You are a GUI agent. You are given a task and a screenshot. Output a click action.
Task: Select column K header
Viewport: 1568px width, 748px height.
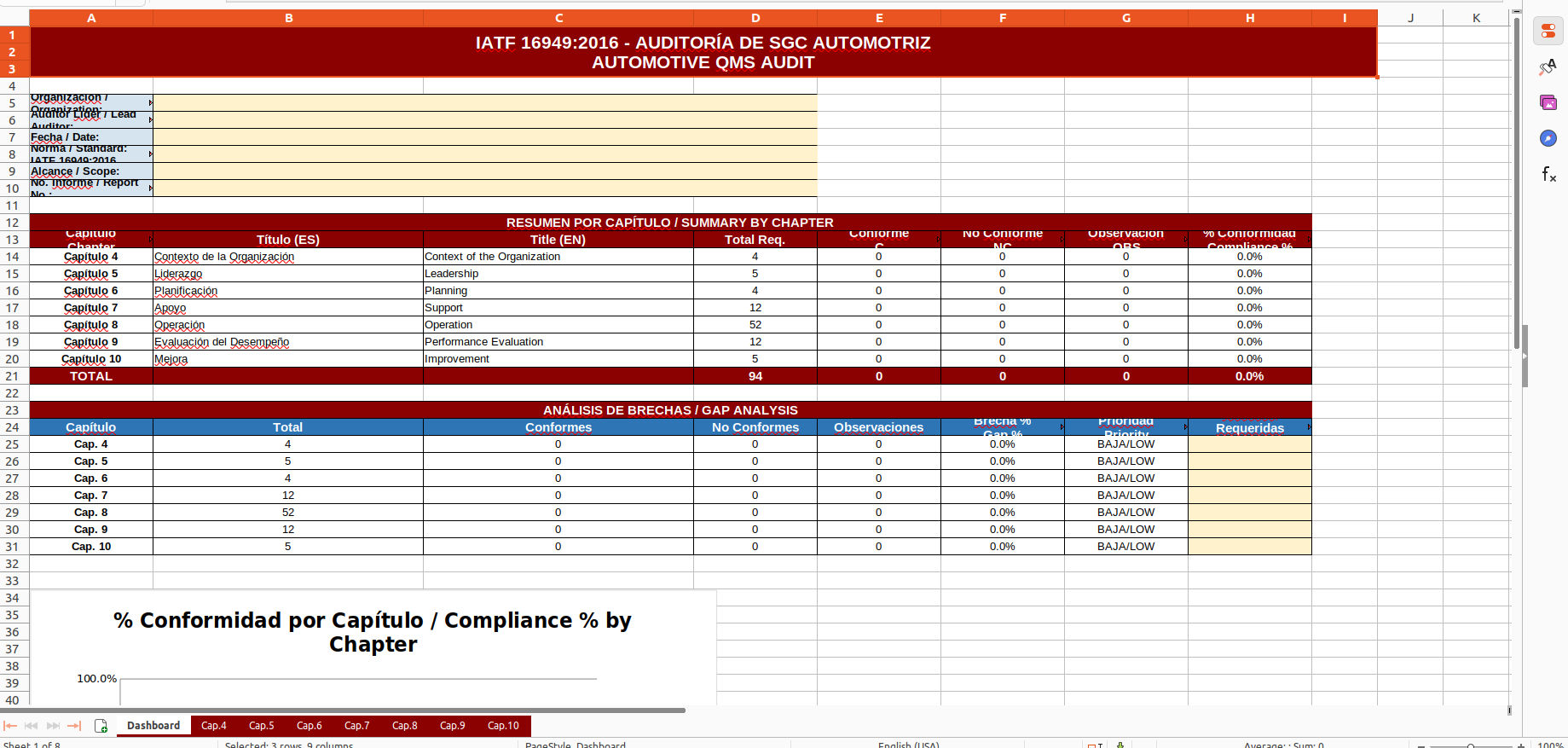(x=1476, y=18)
